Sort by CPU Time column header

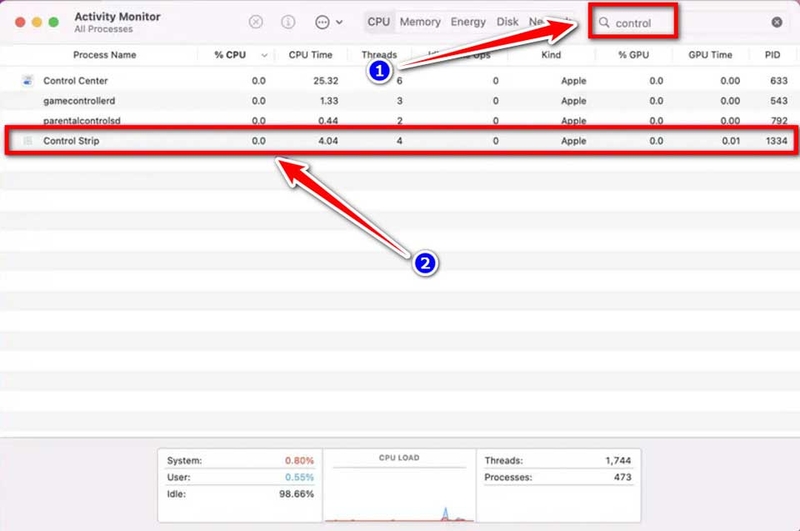(311, 55)
